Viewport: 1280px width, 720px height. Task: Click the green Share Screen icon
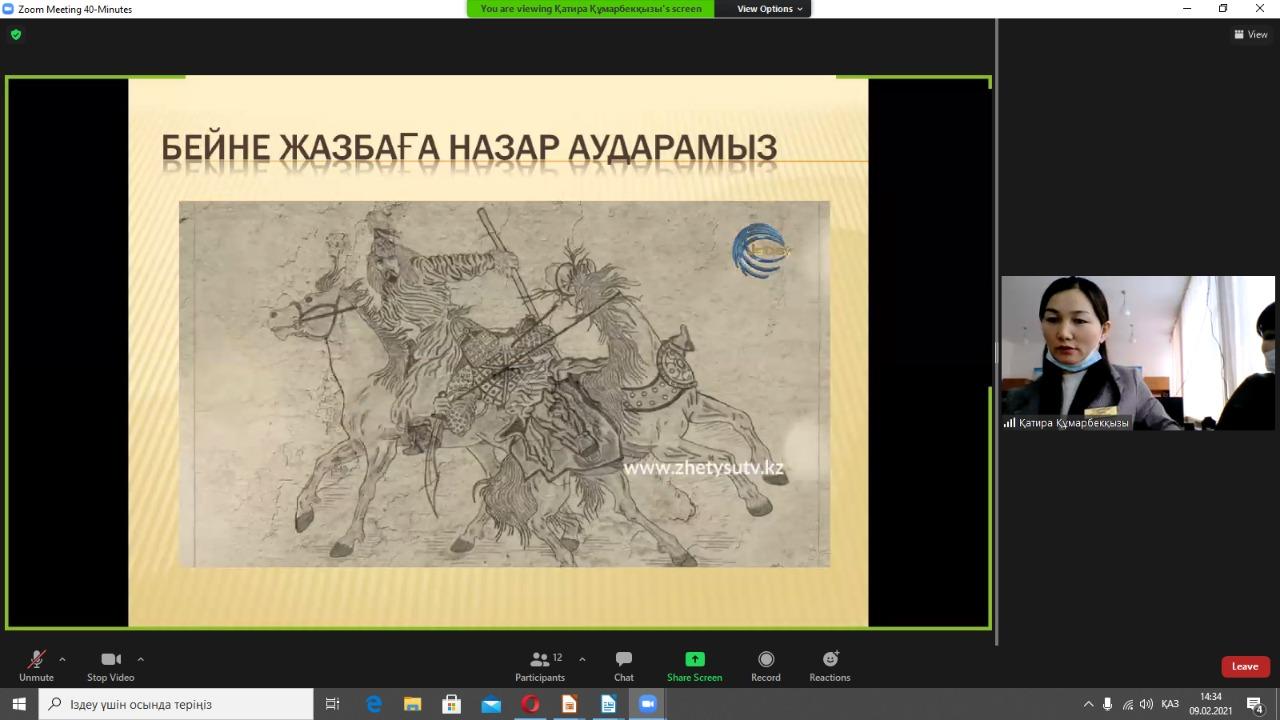tap(694, 659)
